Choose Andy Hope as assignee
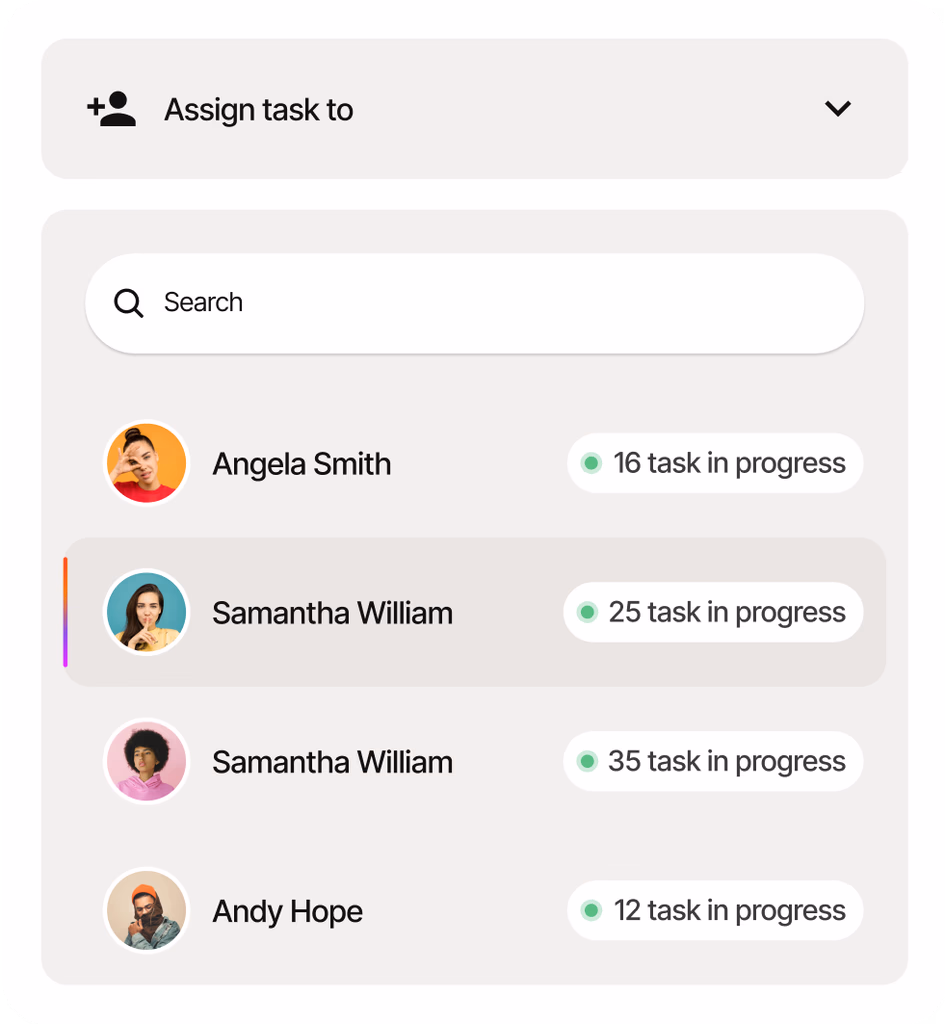This screenshot has width=945, height=1024. tap(287, 911)
